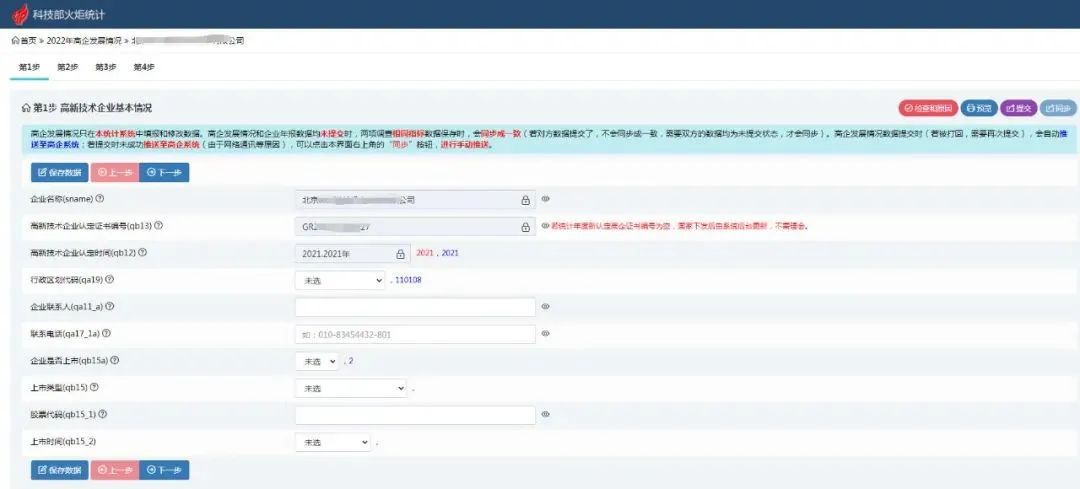Toggle eye icon beside 联系电话 field

pos(546,334)
